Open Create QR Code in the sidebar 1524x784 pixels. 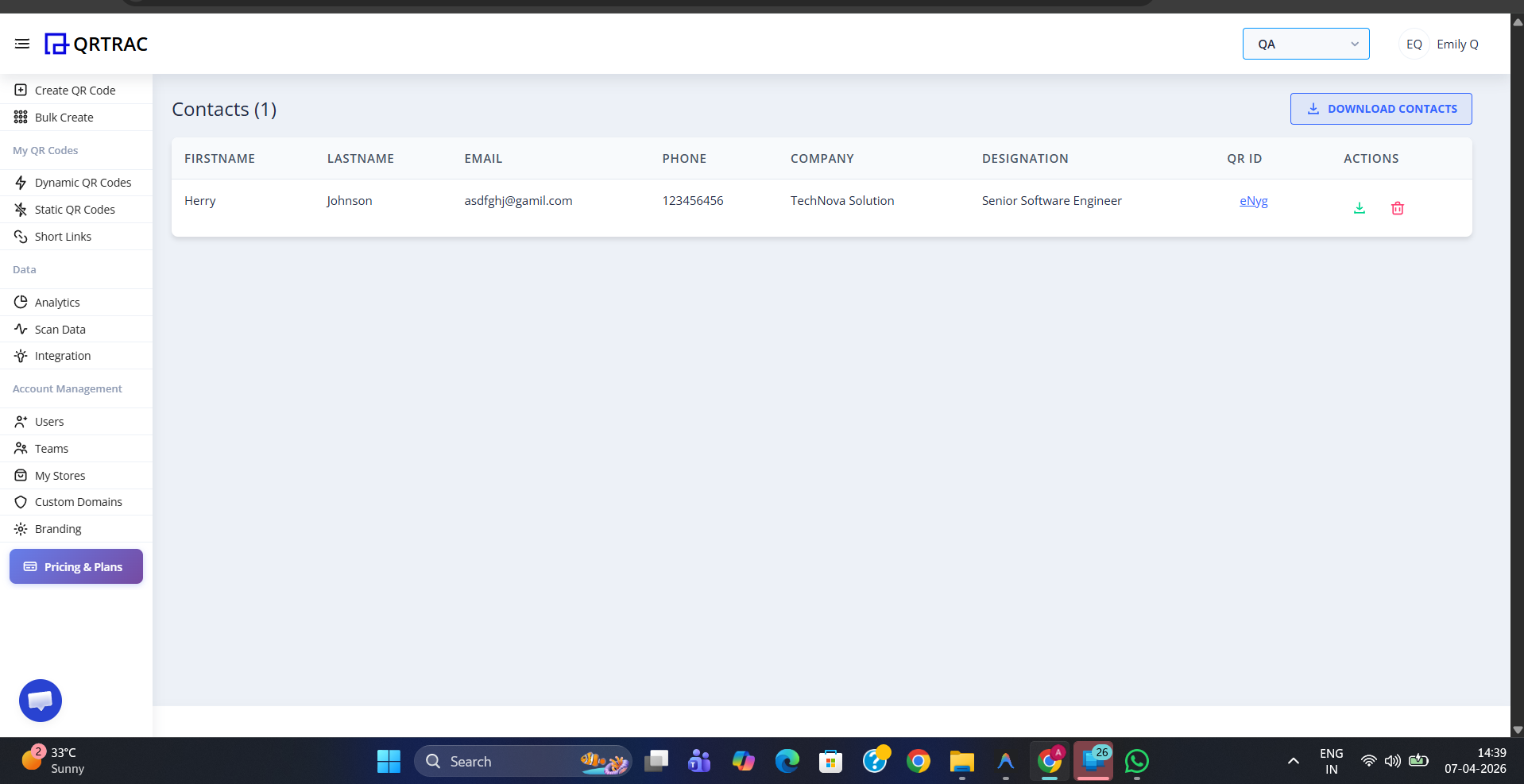[74, 90]
